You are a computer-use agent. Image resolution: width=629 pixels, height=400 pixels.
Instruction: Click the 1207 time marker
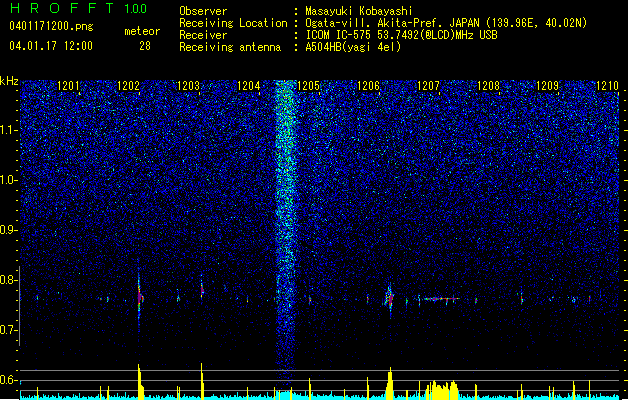428,86
